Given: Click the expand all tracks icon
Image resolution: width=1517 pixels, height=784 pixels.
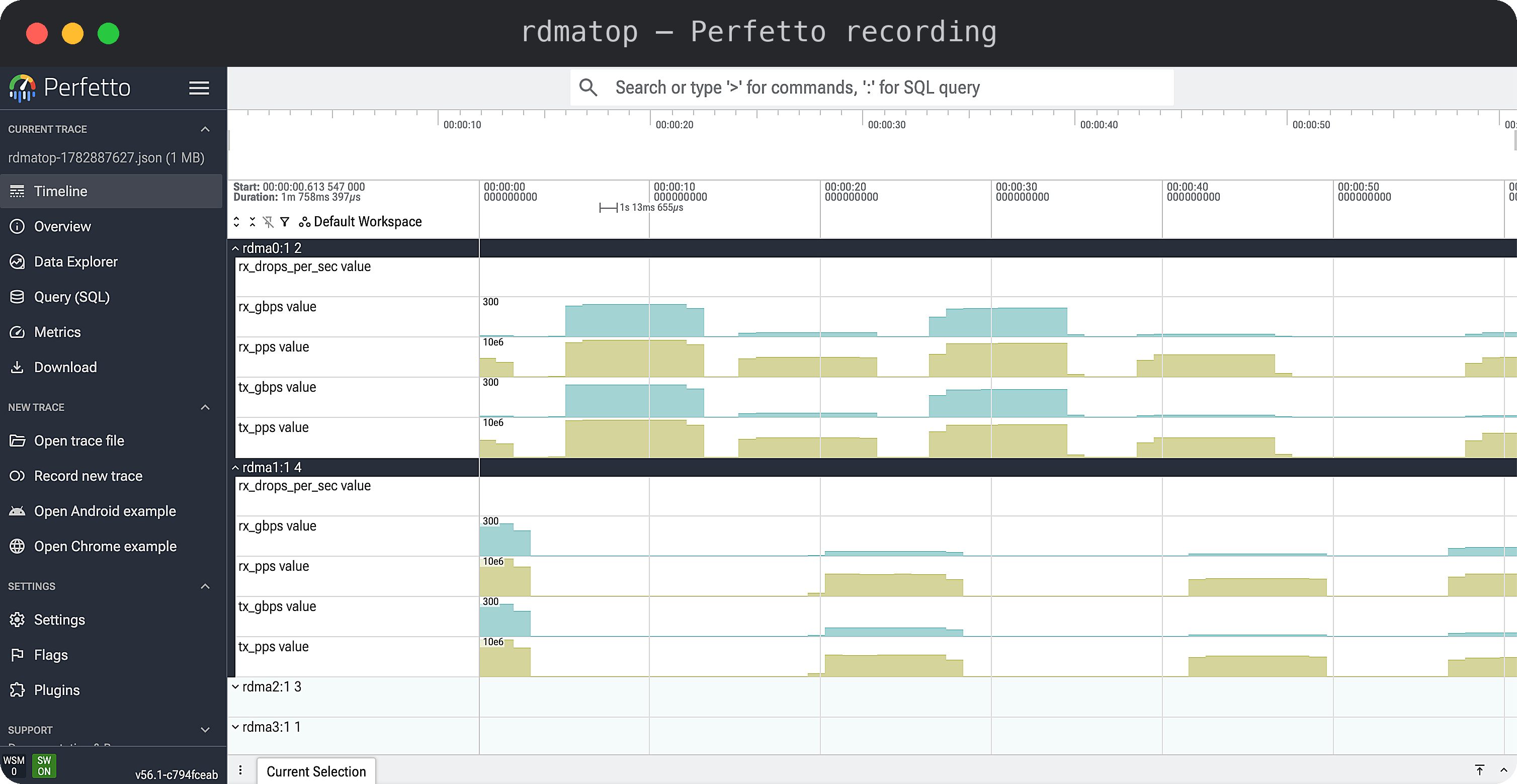Looking at the screenshot, I should [237, 222].
